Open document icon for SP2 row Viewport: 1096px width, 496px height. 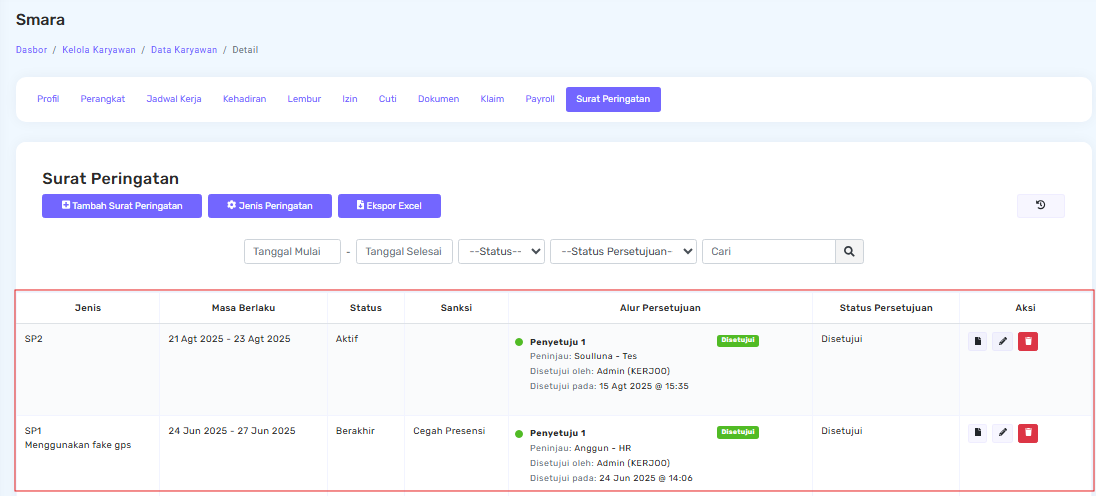click(977, 342)
